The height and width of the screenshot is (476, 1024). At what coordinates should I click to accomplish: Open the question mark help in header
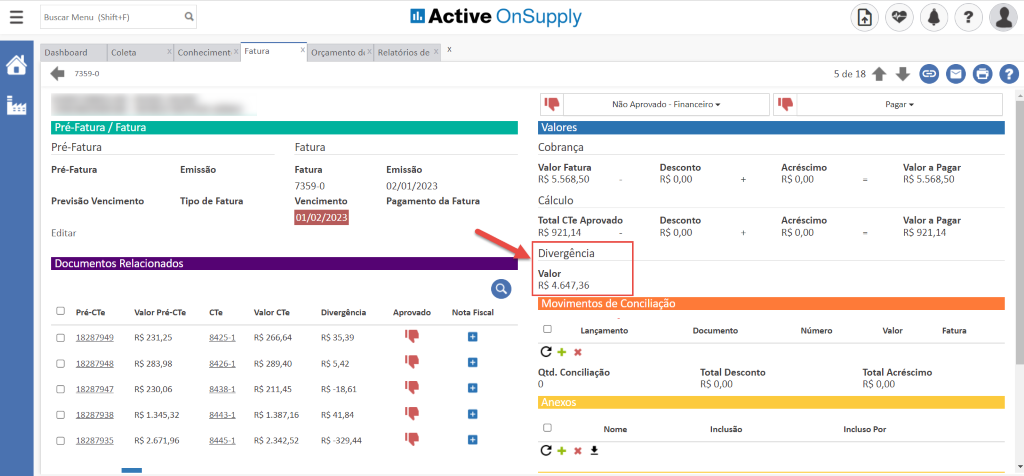(x=968, y=18)
